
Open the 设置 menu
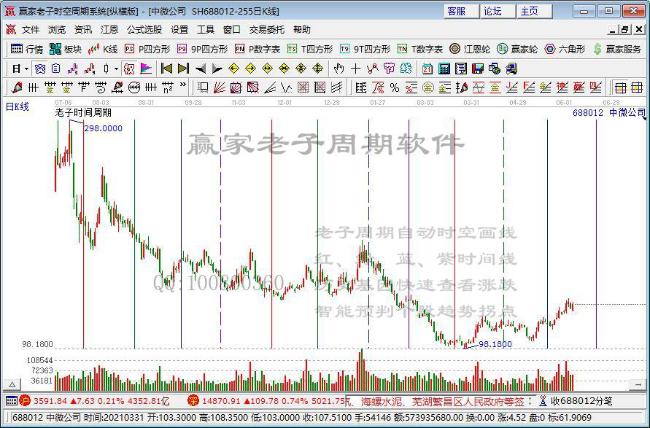[x=179, y=30]
